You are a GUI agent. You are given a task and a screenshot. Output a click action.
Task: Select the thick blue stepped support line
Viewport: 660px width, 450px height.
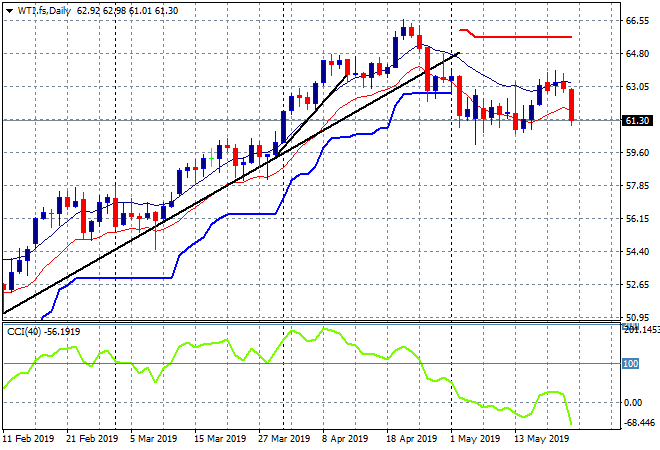click(253, 214)
